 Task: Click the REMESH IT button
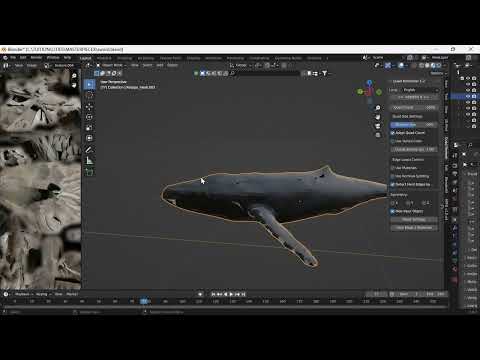(x=414, y=97)
